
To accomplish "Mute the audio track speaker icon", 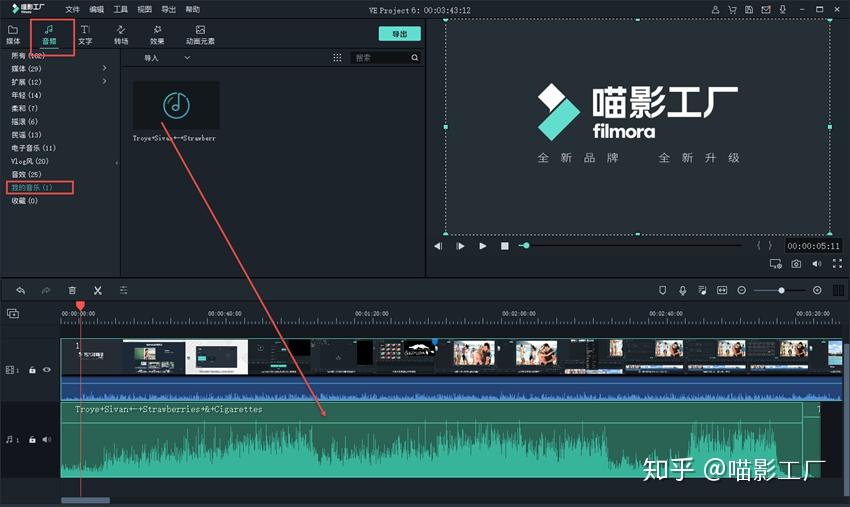I will 47,439.
